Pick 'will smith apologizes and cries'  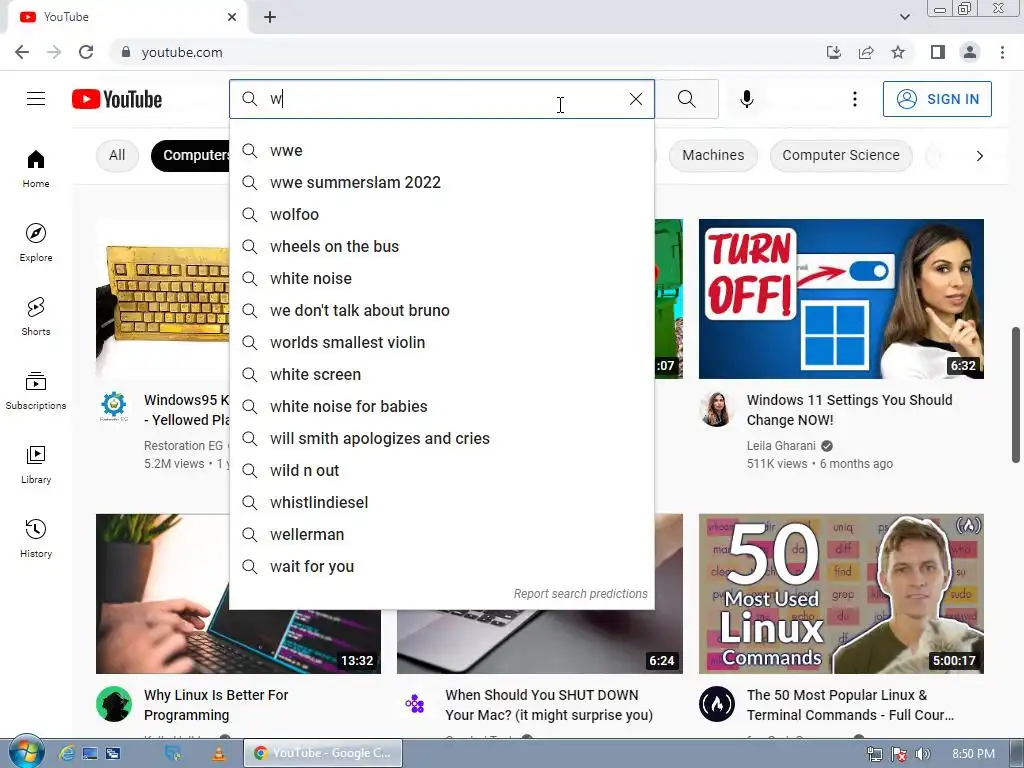coord(441,438)
